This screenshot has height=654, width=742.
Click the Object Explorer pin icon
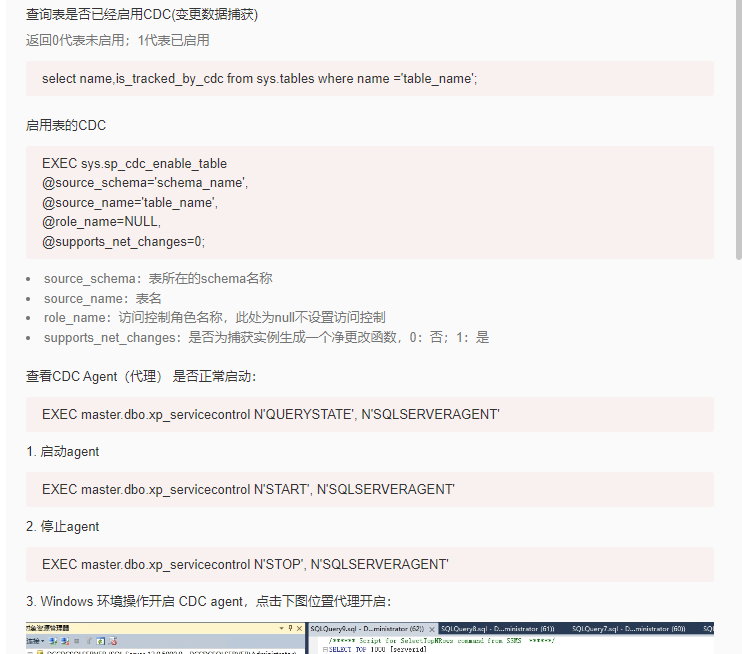click(290, 628)
